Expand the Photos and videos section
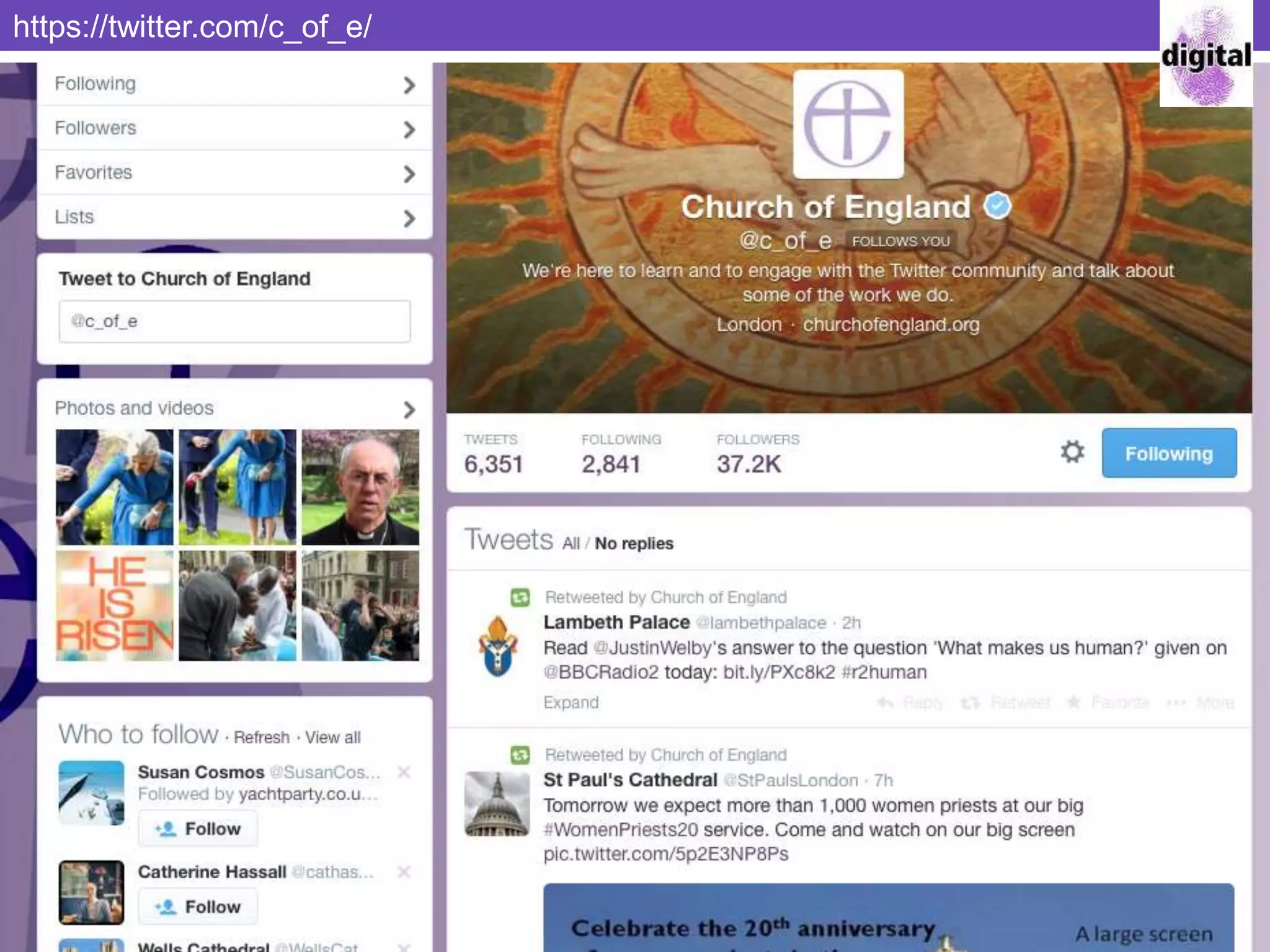The image size is (1270, 952). (x=409, y=409)
